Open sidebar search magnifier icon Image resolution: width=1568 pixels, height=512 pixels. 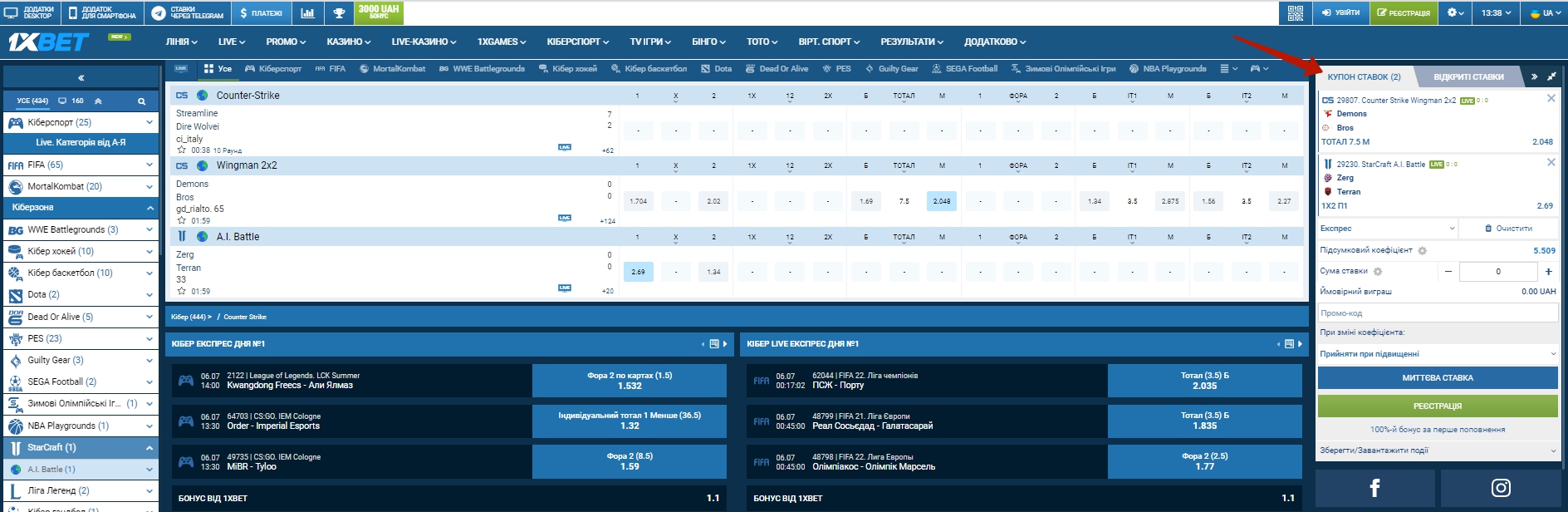point(141,101)
